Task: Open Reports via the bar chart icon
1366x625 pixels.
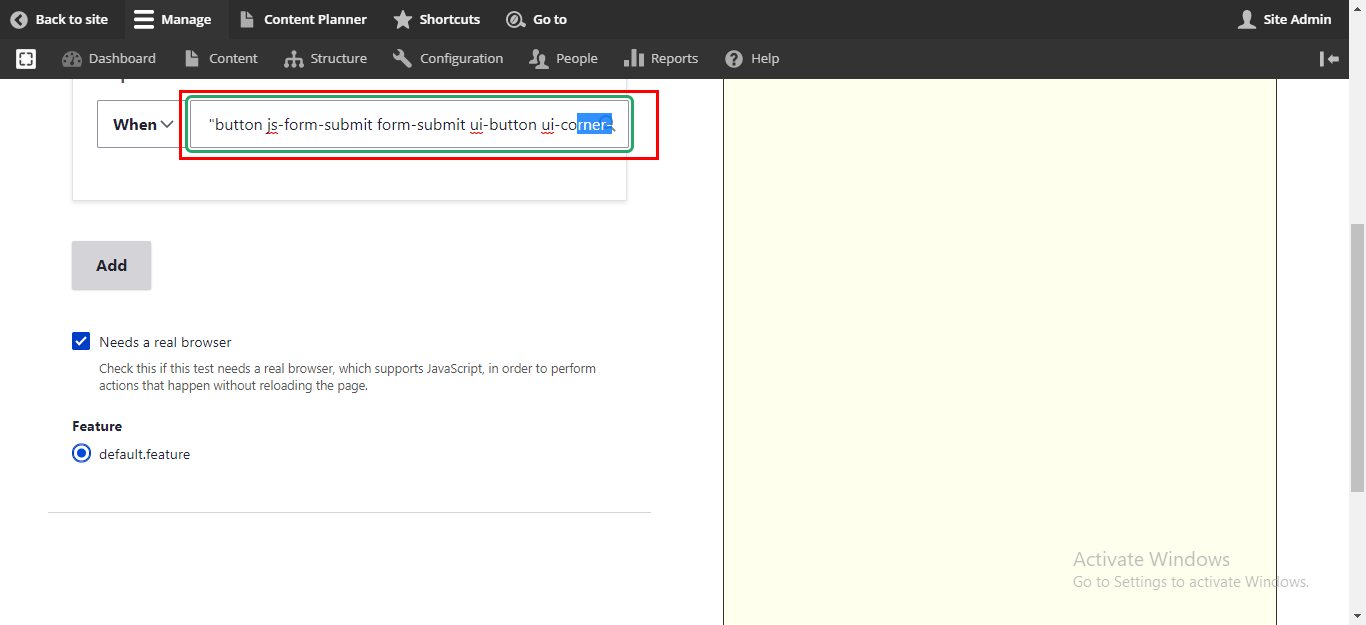Action: coord(633,58)
